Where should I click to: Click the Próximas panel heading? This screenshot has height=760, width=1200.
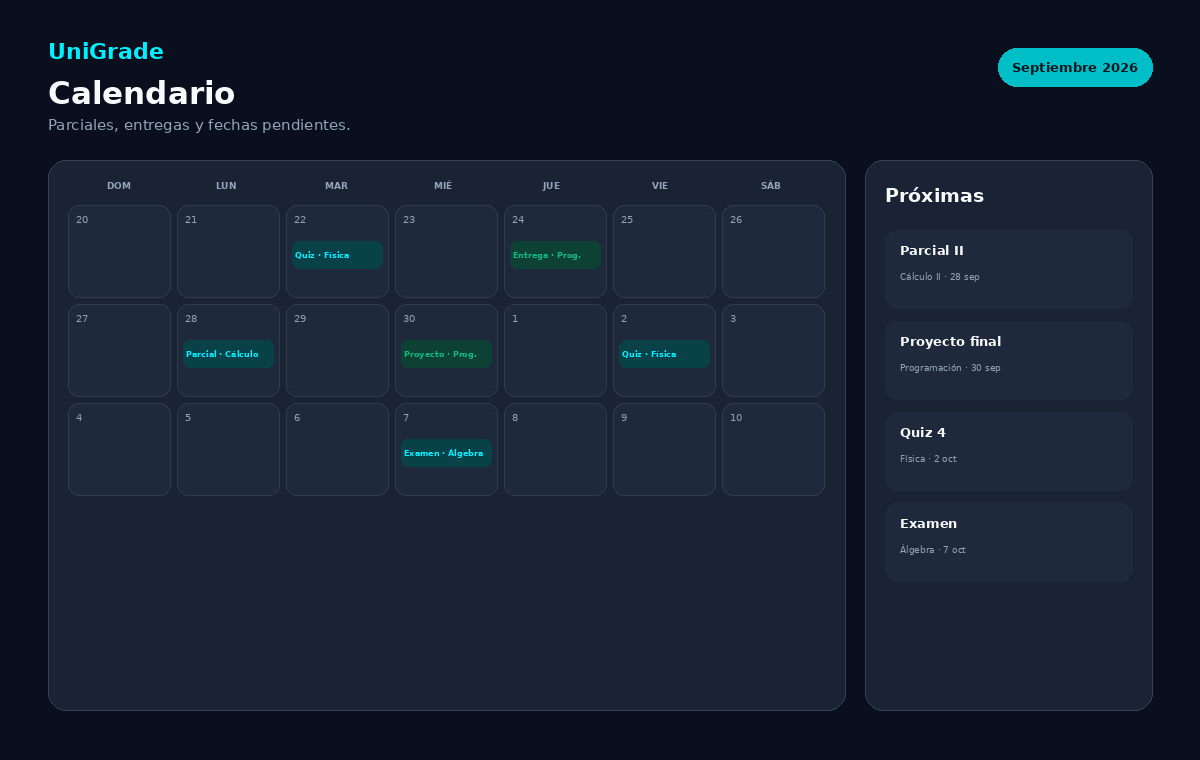click(935, 196)
